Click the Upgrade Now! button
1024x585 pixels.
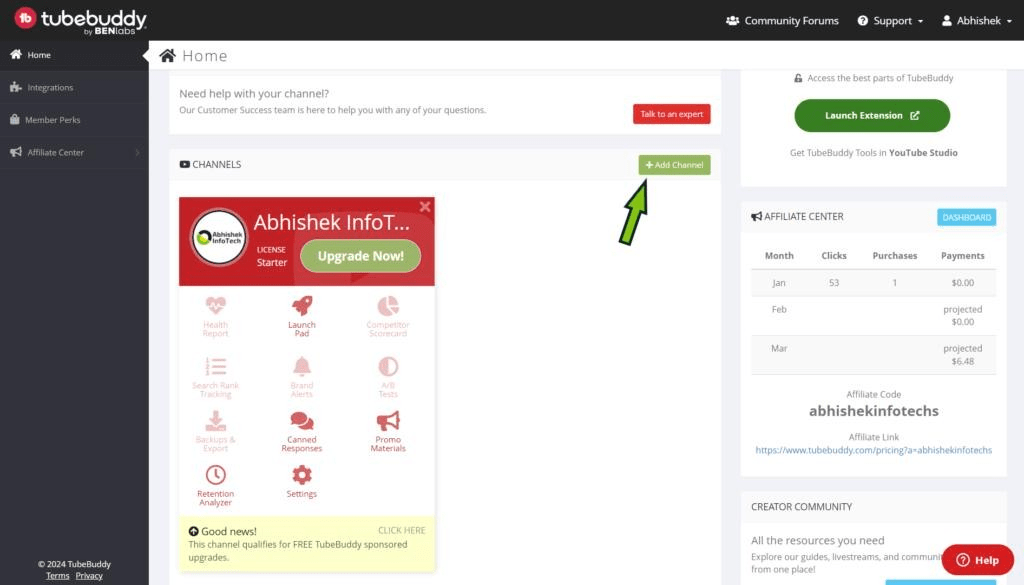coord(360,256)
